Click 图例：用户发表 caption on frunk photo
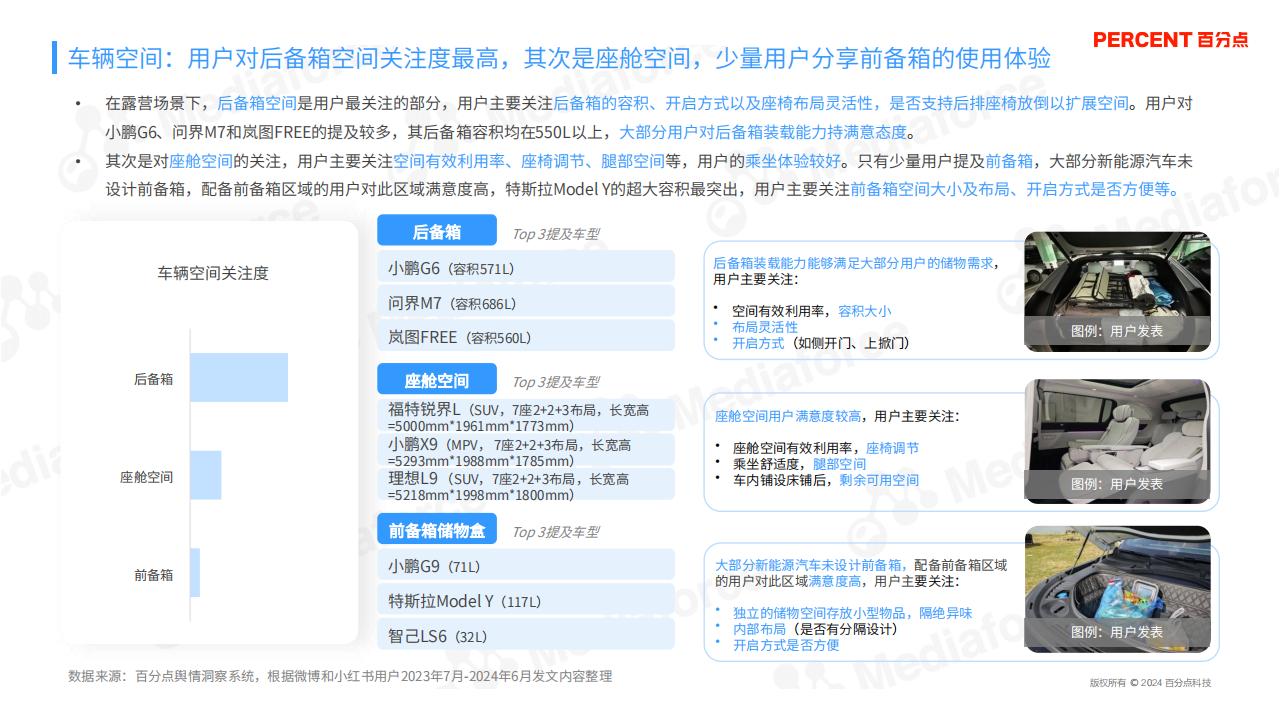1280x720 pixels. 1117,631
